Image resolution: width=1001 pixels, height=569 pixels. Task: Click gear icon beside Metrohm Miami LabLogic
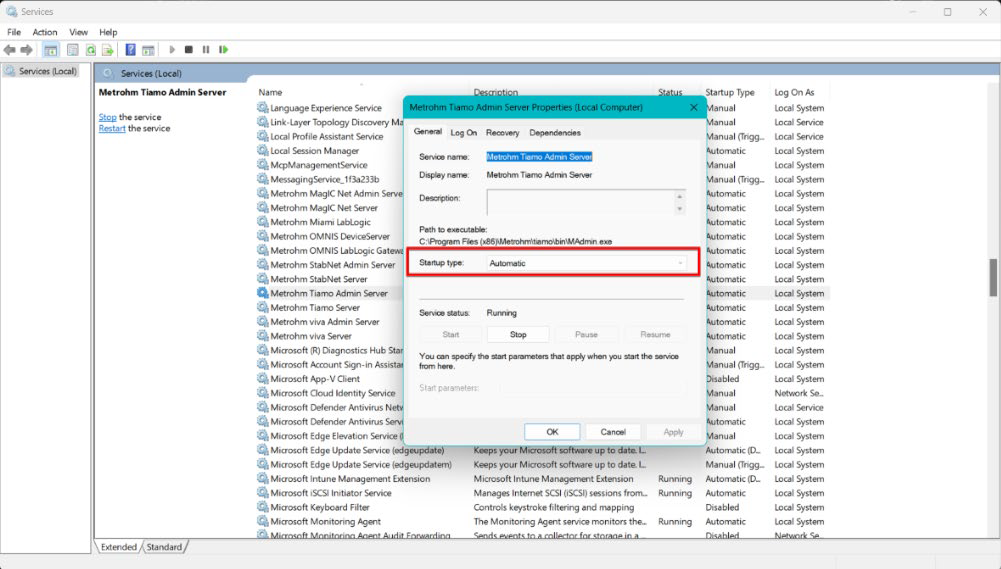[262, 222]
